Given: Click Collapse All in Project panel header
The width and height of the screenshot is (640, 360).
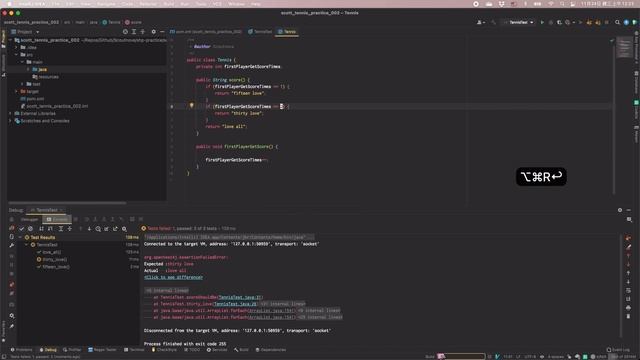Looking at the screenshot, I should click(142, 31).
